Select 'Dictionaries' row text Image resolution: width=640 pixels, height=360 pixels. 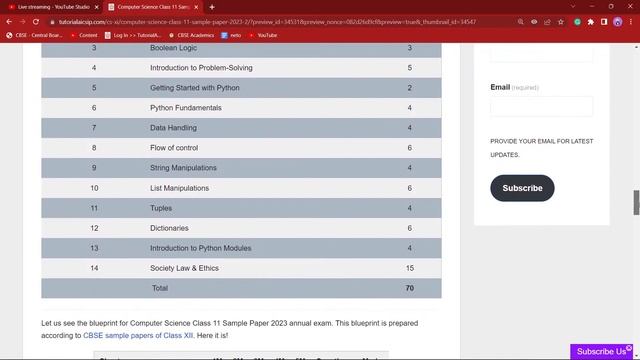pyautogui.click(x=169, y=228)
